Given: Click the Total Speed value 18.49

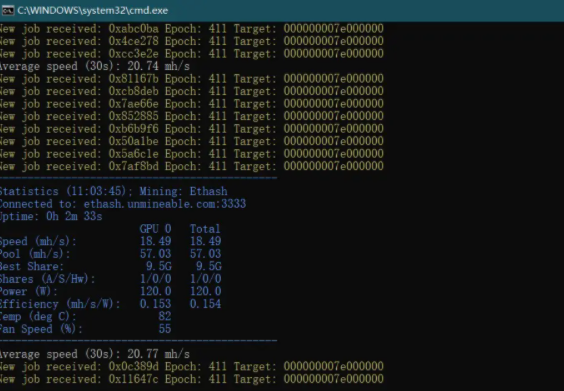Looking at the screenshot, I should tap(205, 241).
